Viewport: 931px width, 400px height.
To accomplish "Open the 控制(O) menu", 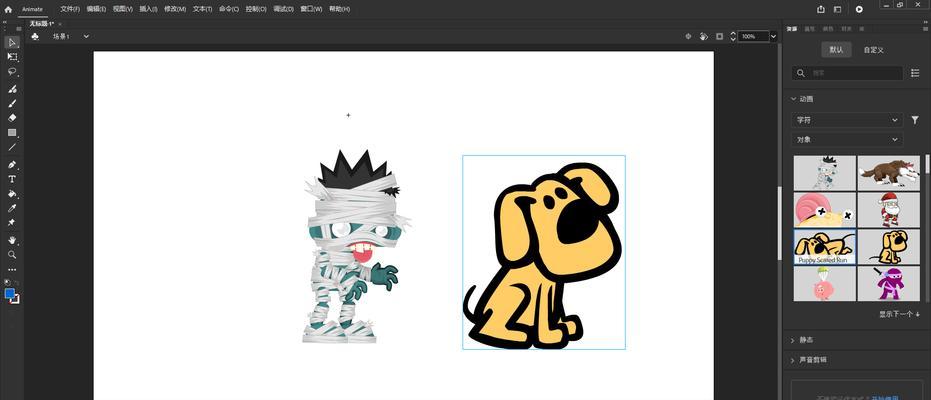I will (256, 9).
